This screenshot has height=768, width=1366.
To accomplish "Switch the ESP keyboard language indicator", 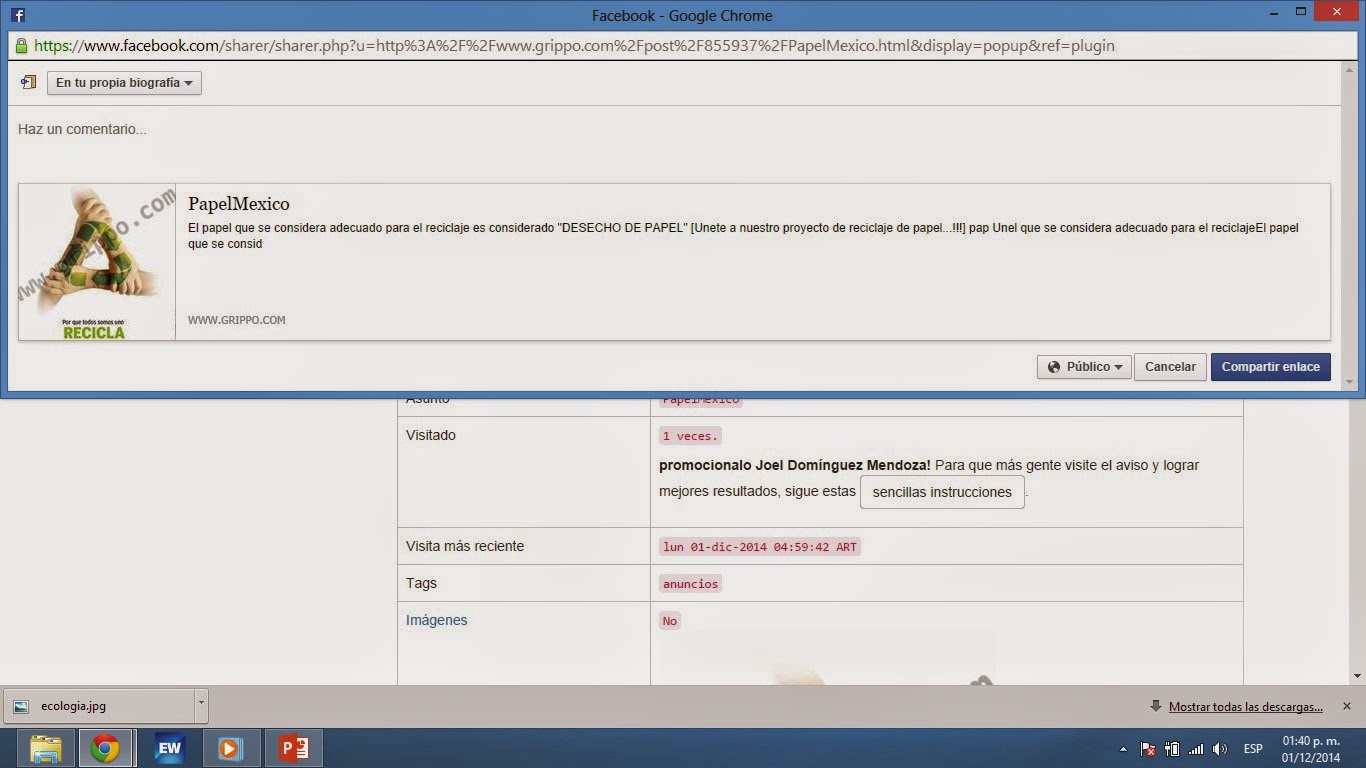I will pos(1253,749).
